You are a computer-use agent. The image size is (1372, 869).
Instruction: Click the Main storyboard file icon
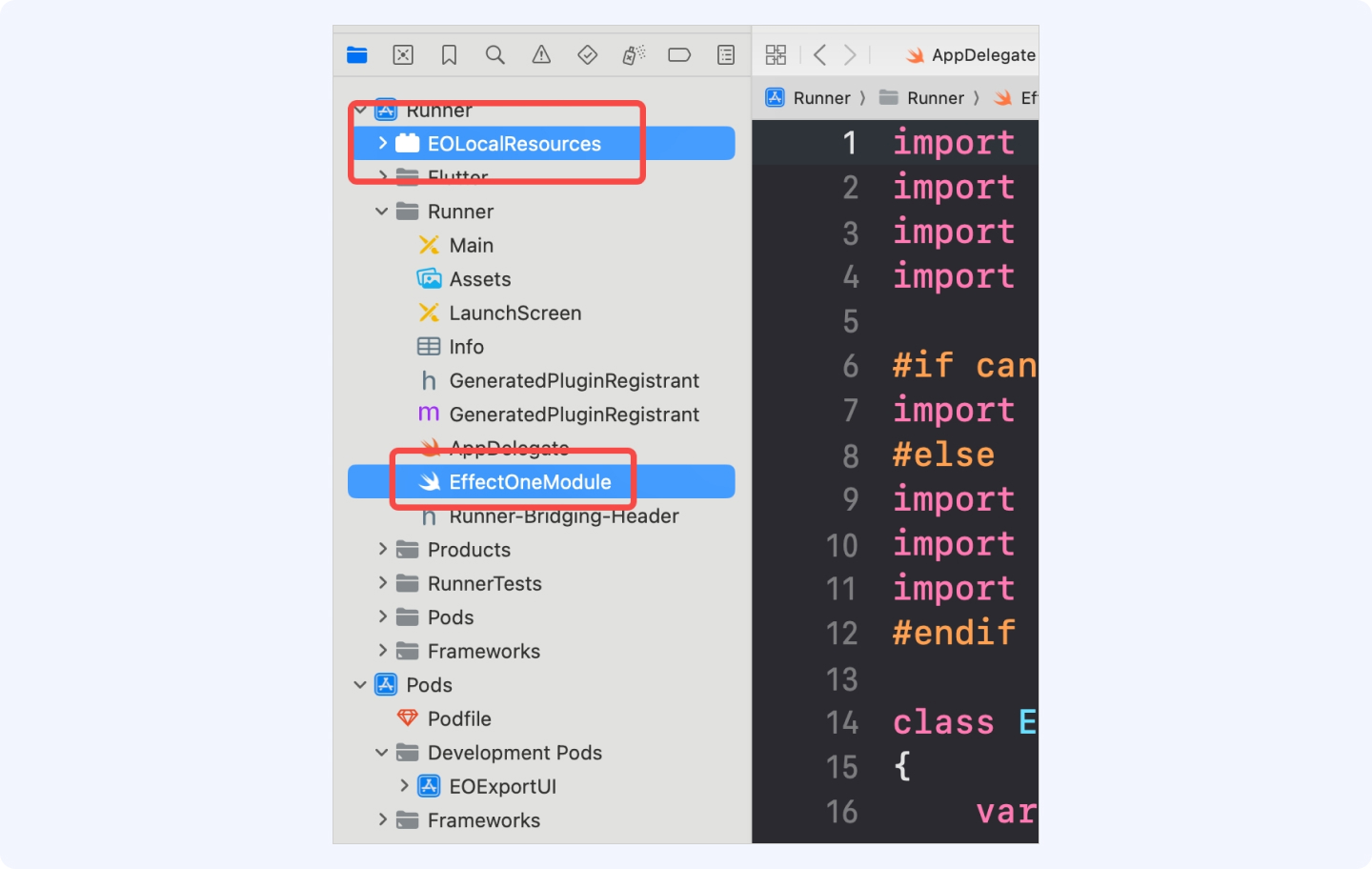click(x=429, y=246)
